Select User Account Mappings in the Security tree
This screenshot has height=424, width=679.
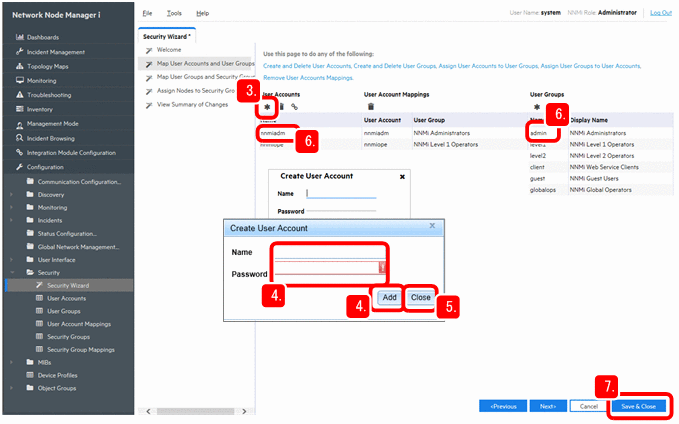[x=79, y=323]
